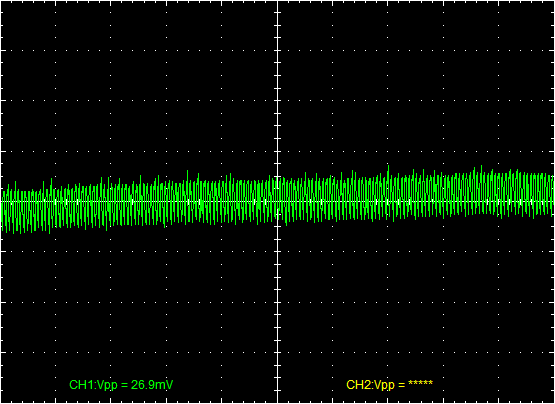555x404 pixels.
Task: Click the CH2 Vpp measurement readout
Action: (389, 385)
